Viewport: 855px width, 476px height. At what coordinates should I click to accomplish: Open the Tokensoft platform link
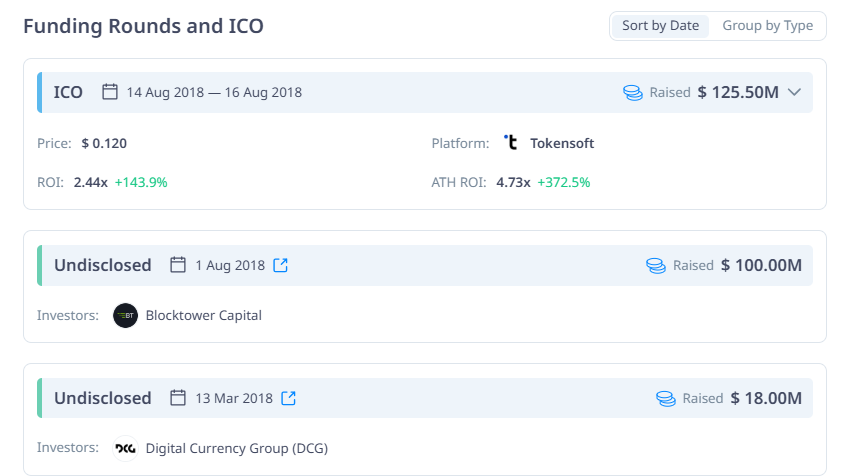[562, 143]
